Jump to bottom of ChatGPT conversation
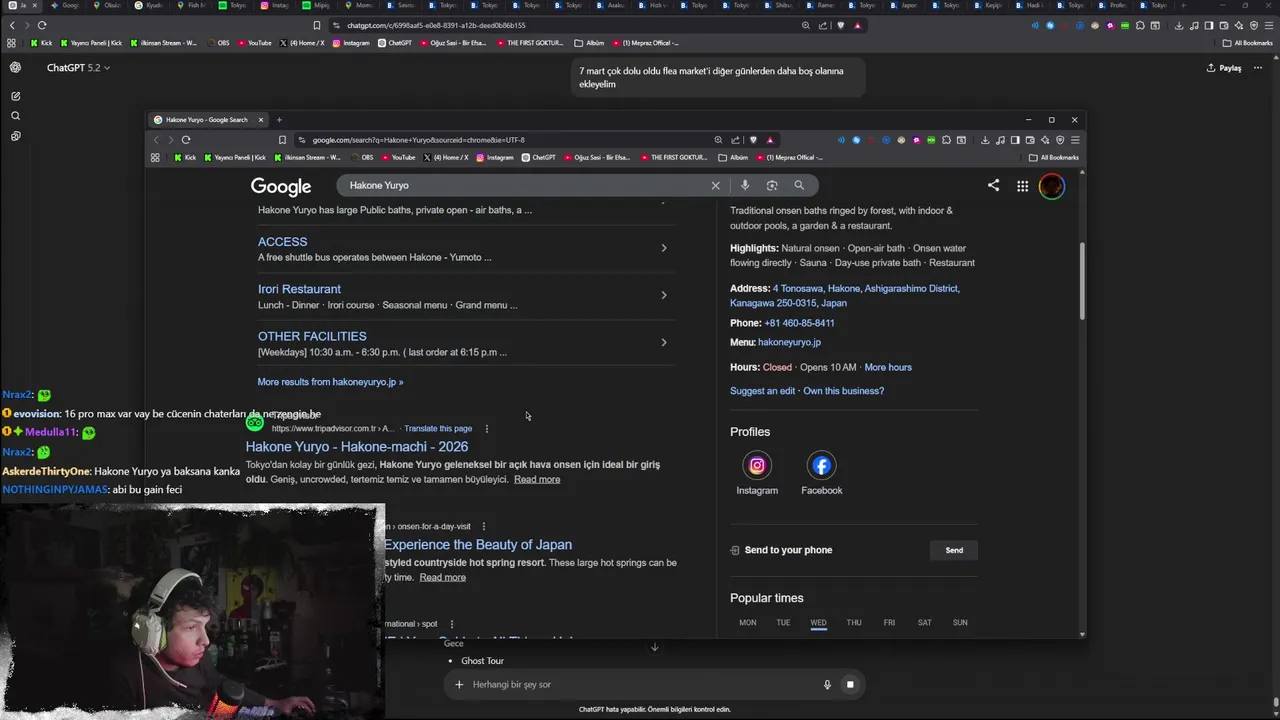Image resolution: width=1280 pixels, height=720 pixels. click(x=654, y=647)
